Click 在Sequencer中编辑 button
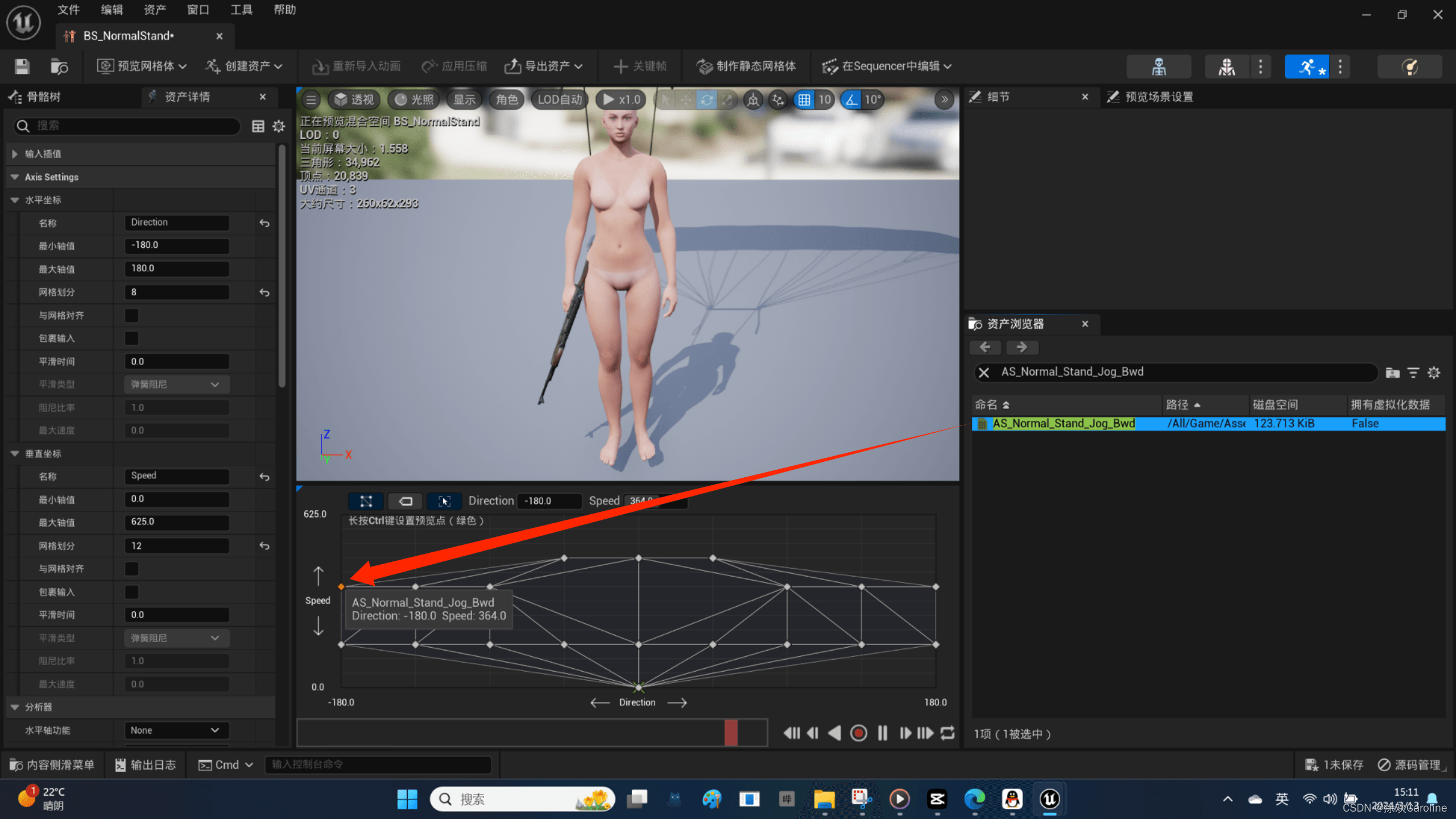1456x819 pixels. (x=886, y=67)
